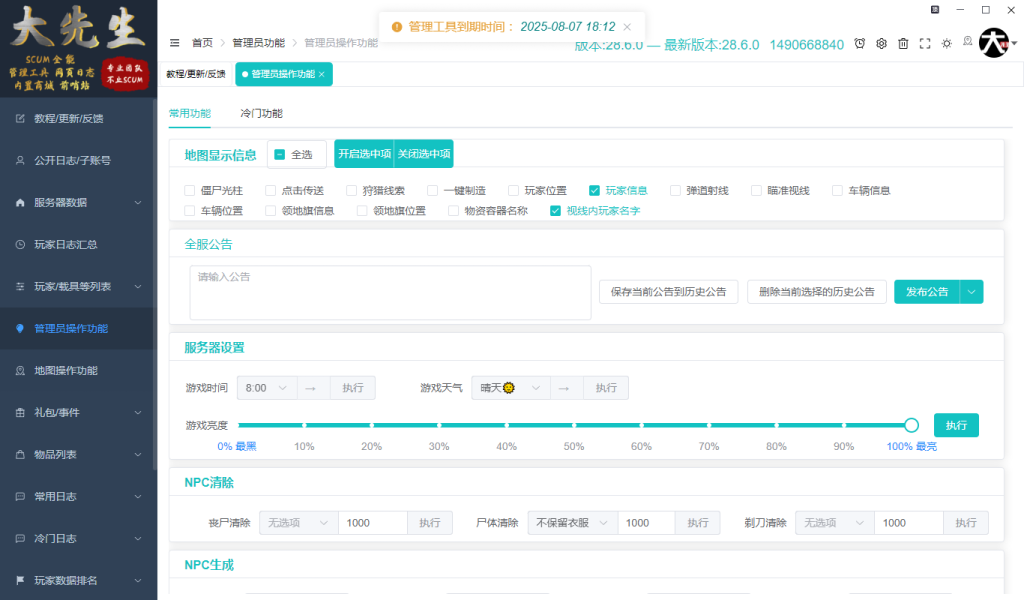Toggle the 视线内玩家名字 checkbox
The image size is (1024, 600).
tap(555, 211)
